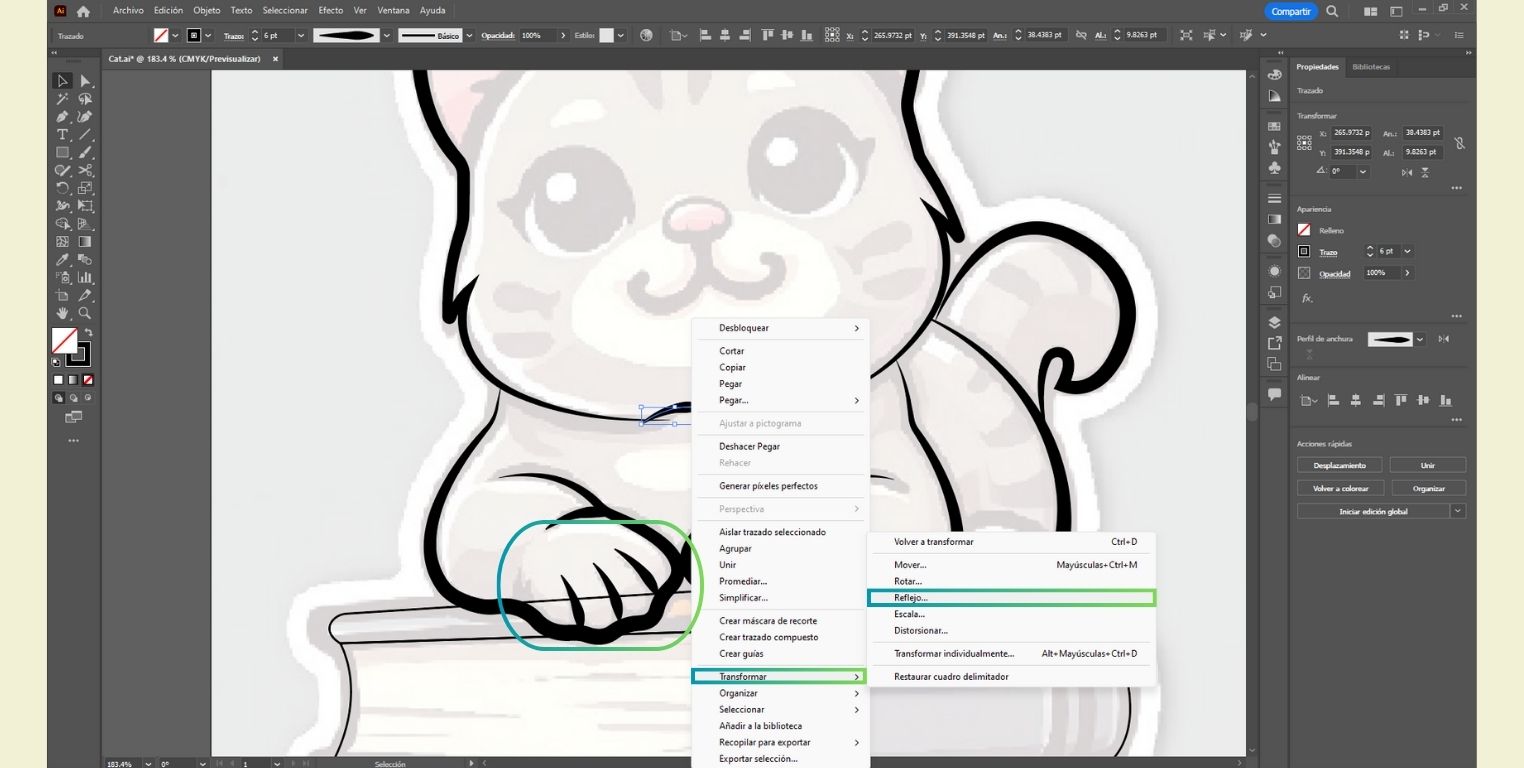The image size is (1524, 768).
Task: Show more Alinear options ellipsis
Action: click(x=1456, y=422)
